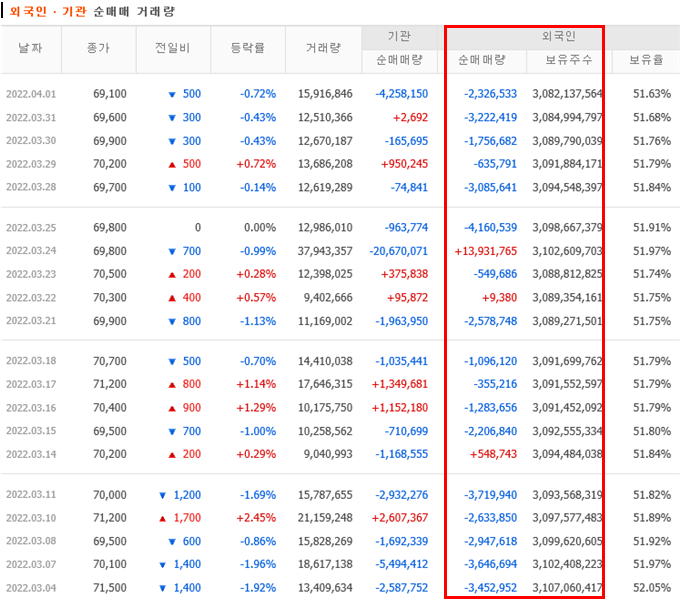Select the date 2022.03.30

tap(31, 141)
